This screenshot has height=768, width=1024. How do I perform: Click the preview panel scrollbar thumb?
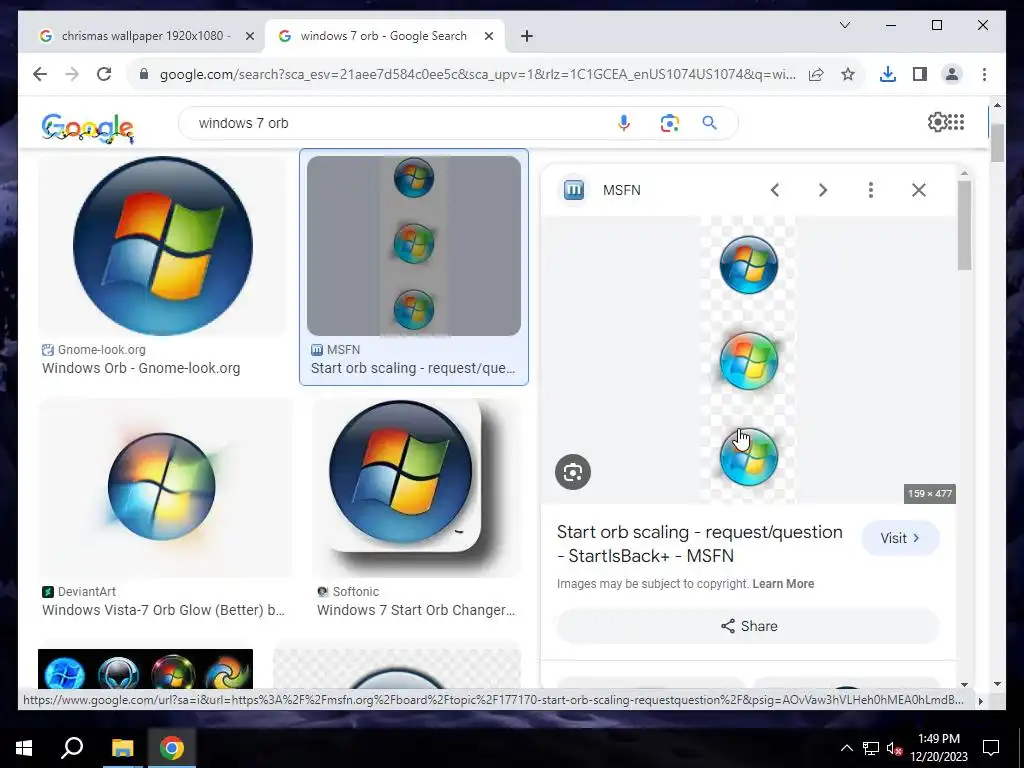(965, 225)
